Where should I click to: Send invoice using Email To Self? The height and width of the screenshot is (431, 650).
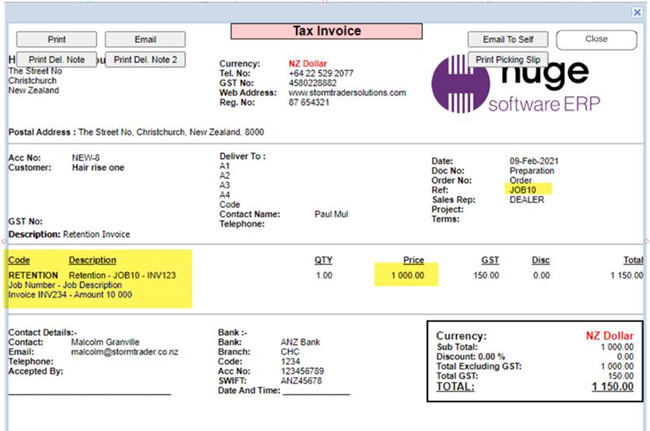pos(507,39)
